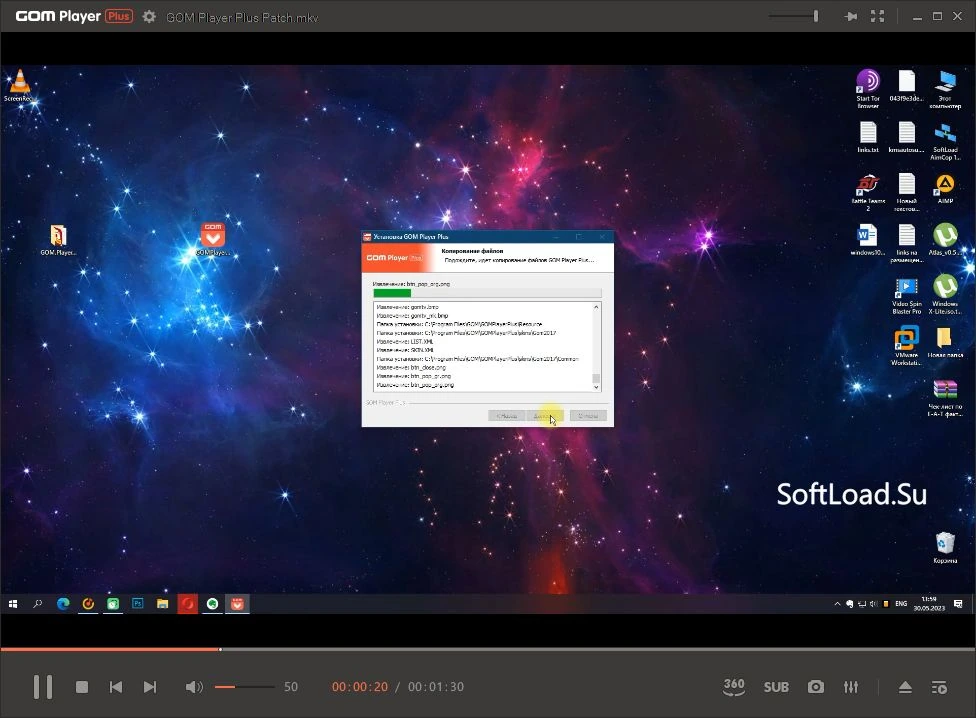Image resolution: width=976 pixels, height=718 pixels.
Task: Mute audio with the speaker icon
Action: pyautogui.click(x=194, y=687)
